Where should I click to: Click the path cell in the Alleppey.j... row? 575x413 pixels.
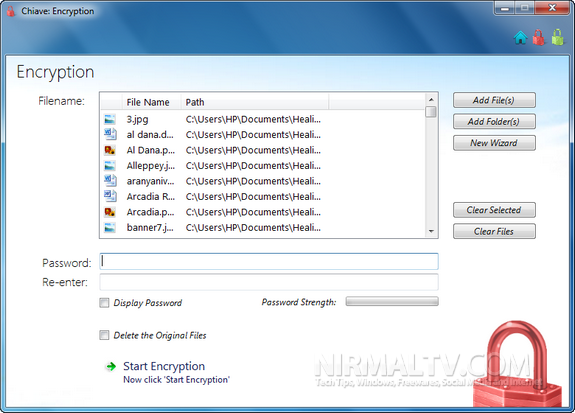253,166
